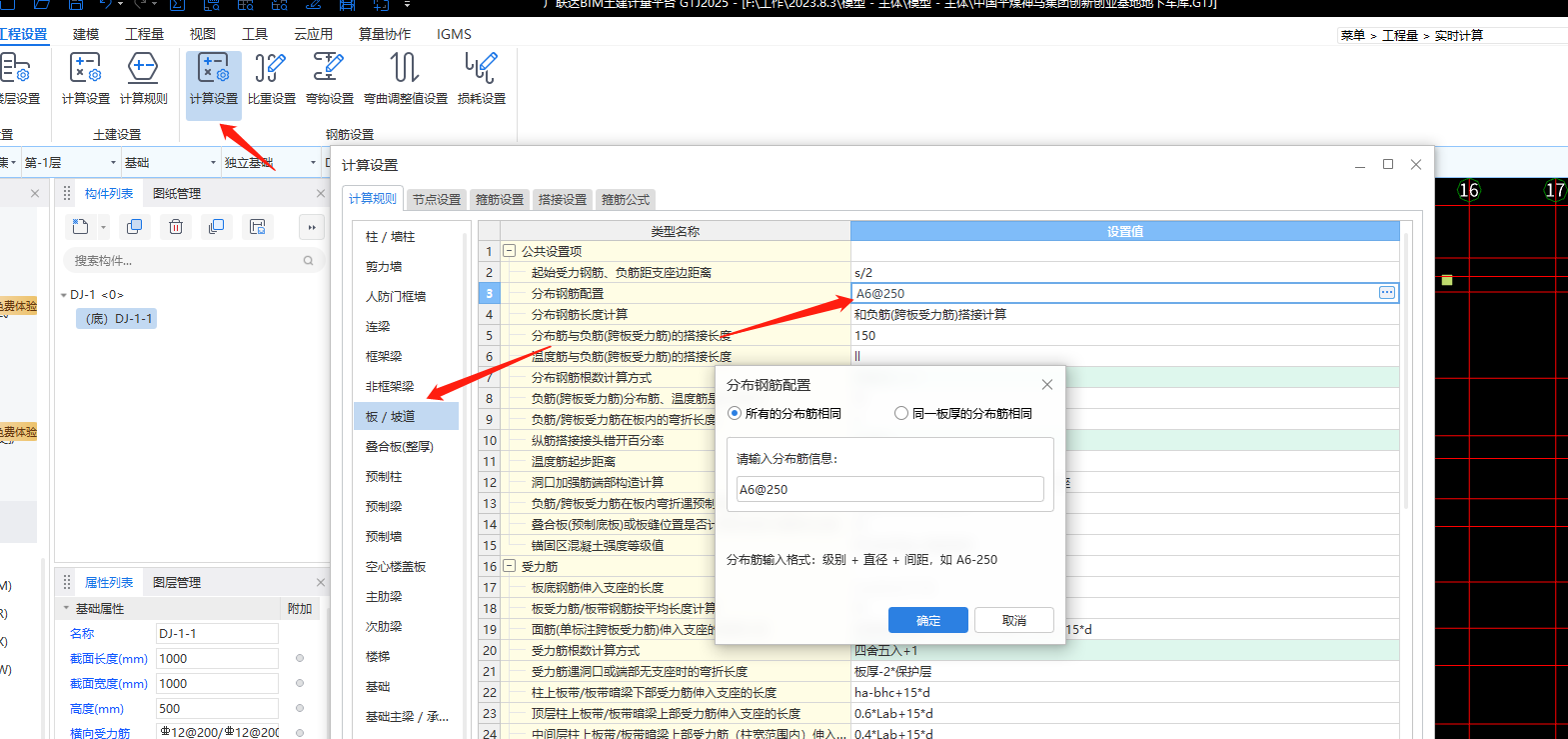Select 板 / 坡道 in the category list

pos(406,416)
